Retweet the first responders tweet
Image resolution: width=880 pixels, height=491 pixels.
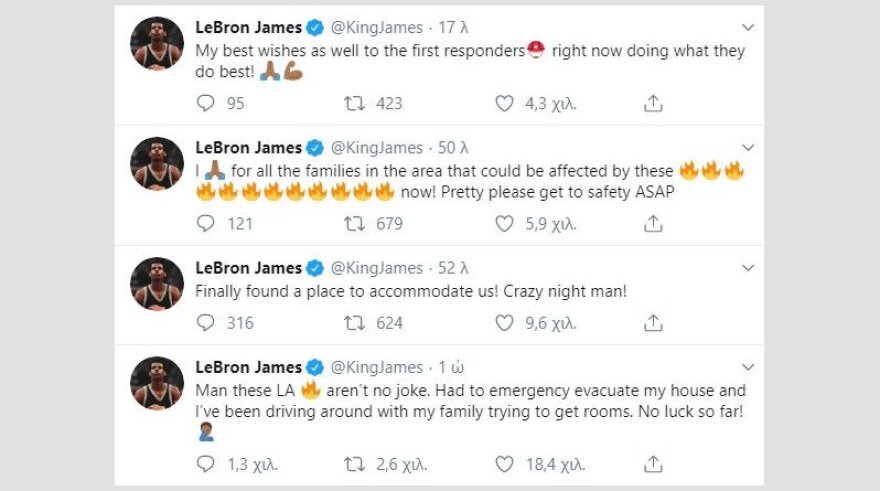[x=354, y=103]
